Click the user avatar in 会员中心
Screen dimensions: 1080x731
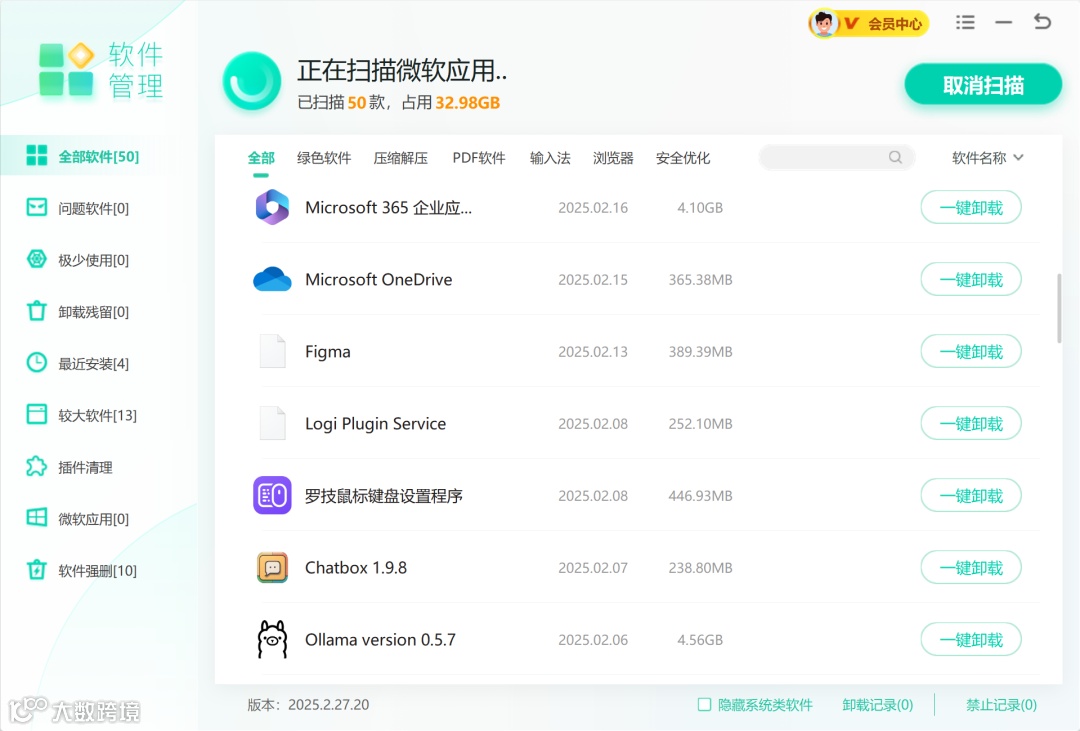(x=823, y=23)
